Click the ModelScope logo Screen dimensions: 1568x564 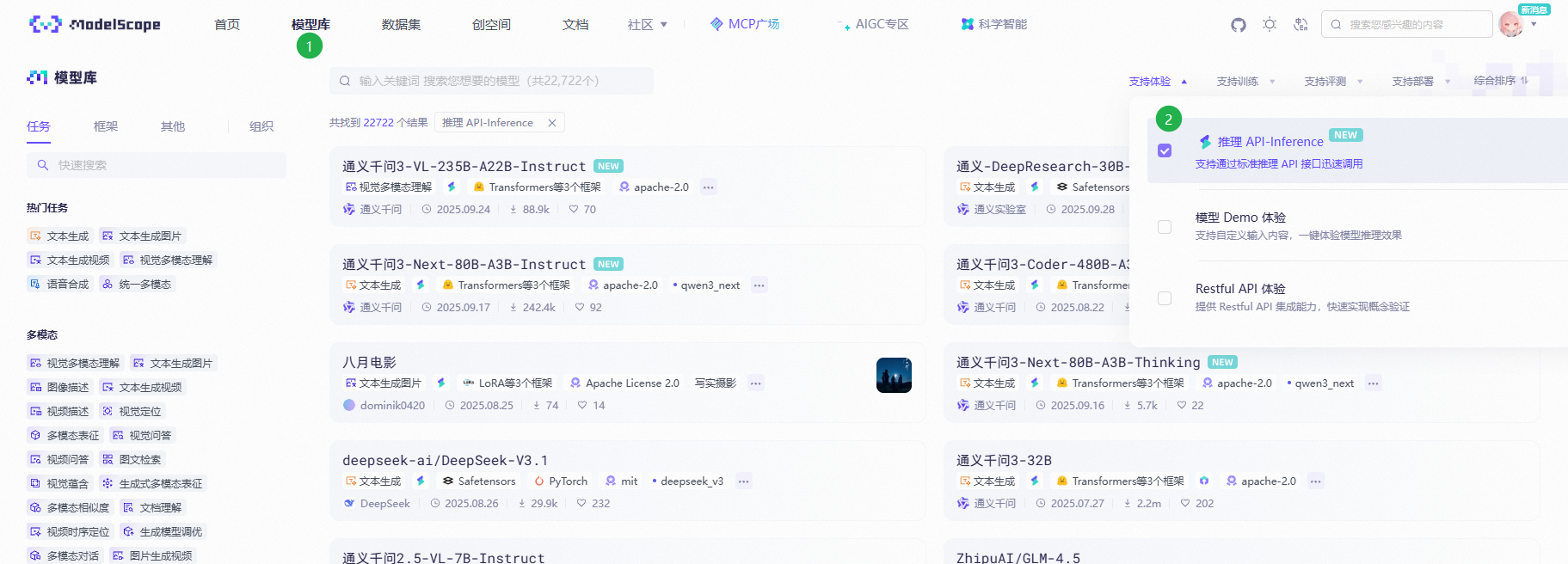coord(95,24)
